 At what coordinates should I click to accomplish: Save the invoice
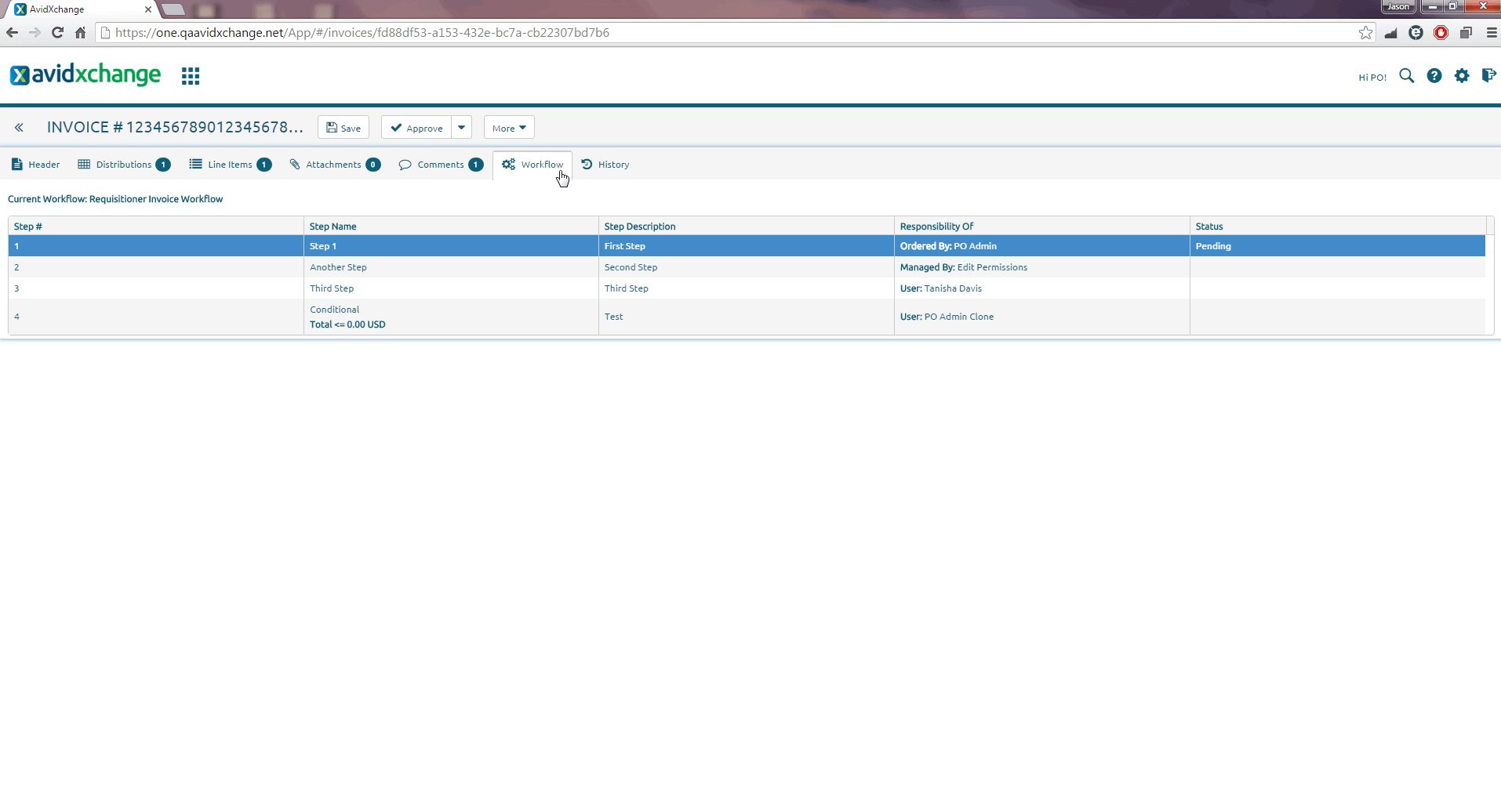click(x=343, y=128)
